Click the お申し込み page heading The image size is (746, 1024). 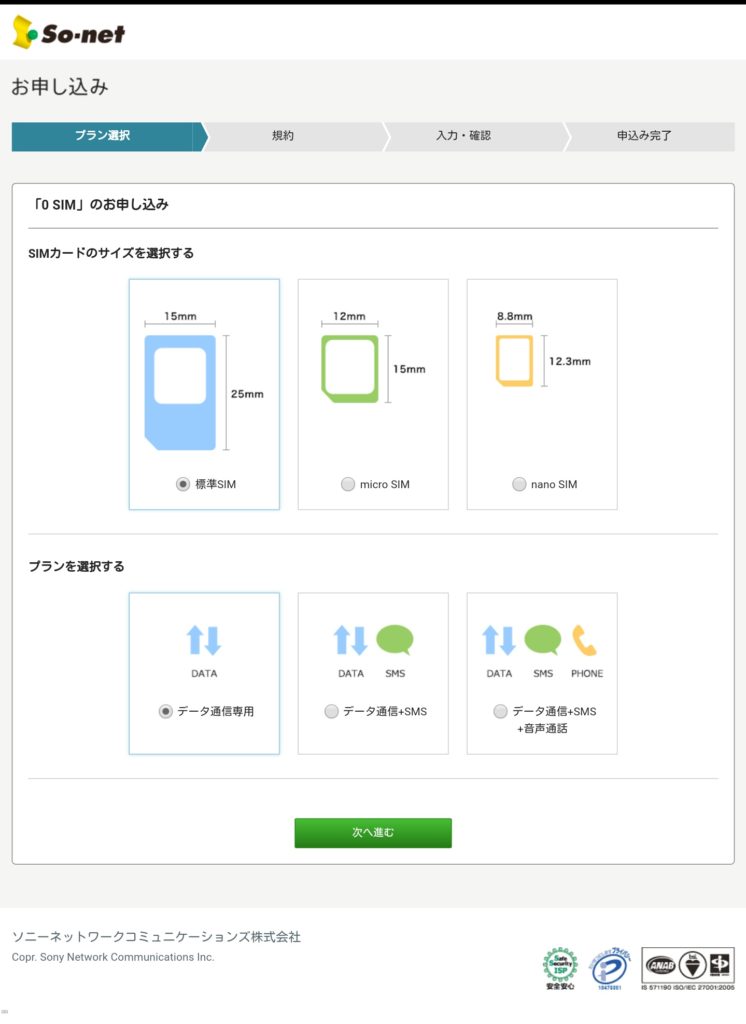tap(60, 86)
